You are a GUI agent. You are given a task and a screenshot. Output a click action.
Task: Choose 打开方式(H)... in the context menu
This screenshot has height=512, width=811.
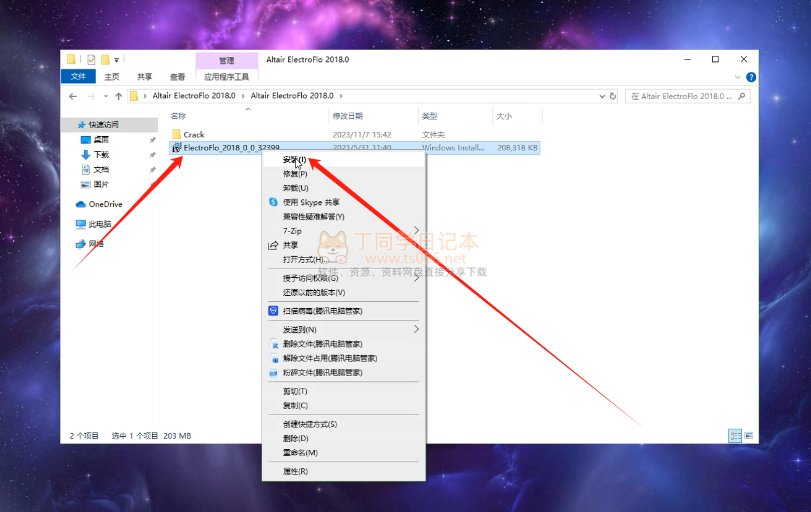pyautogui.click(x=344, y=260)
